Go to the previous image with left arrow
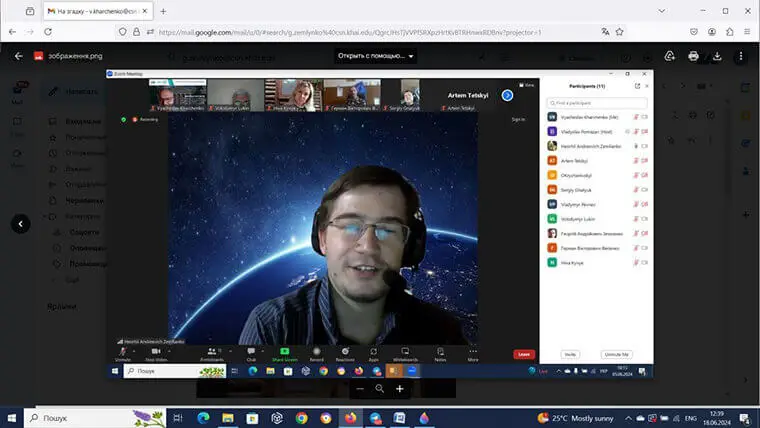Viewport: 760px width, 428px height. pos(21,224)
